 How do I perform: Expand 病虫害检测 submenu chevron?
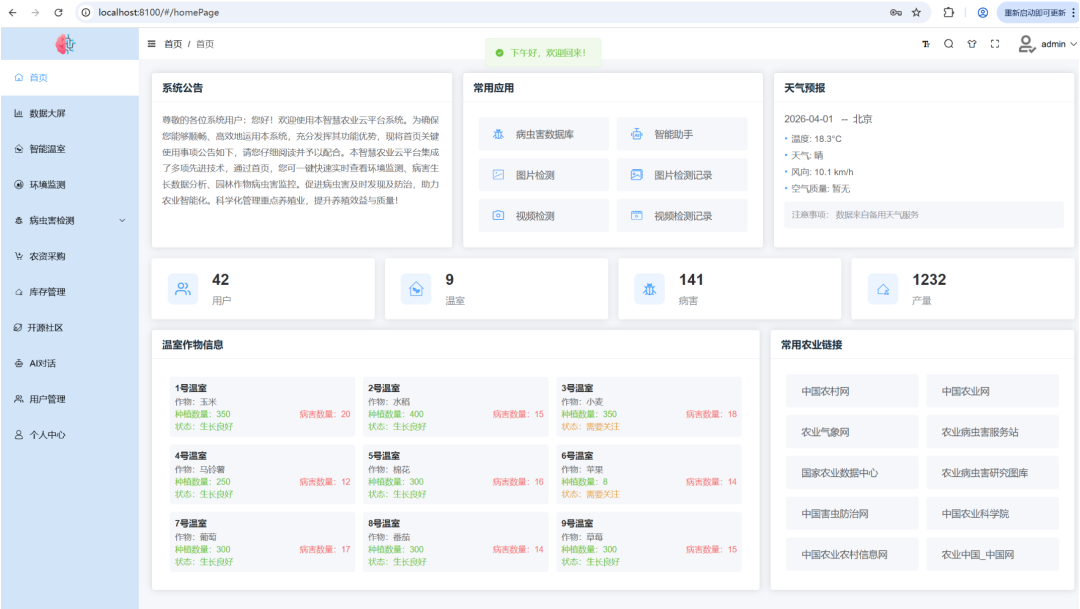tap(122, 220)
